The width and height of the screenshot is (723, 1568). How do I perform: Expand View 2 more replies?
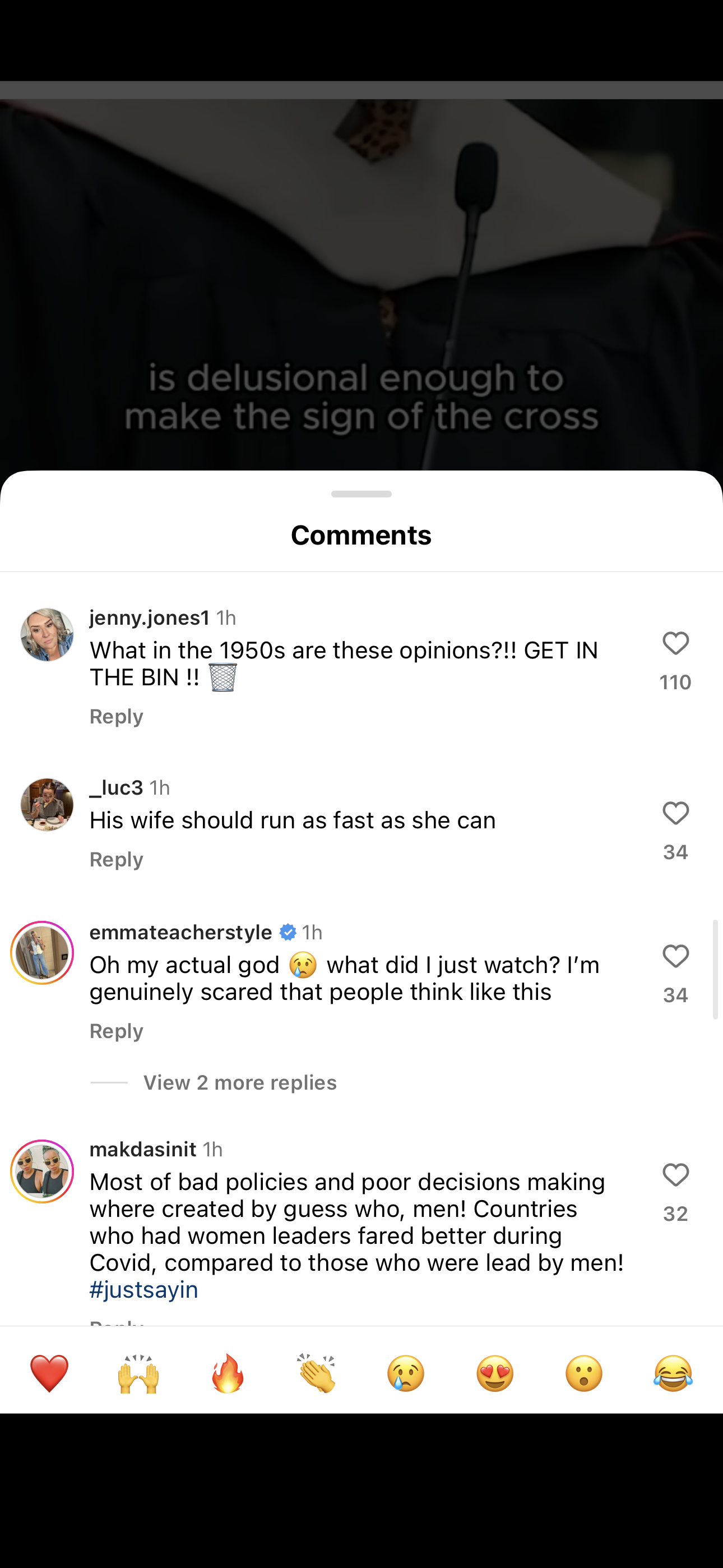coord(240,1083)
